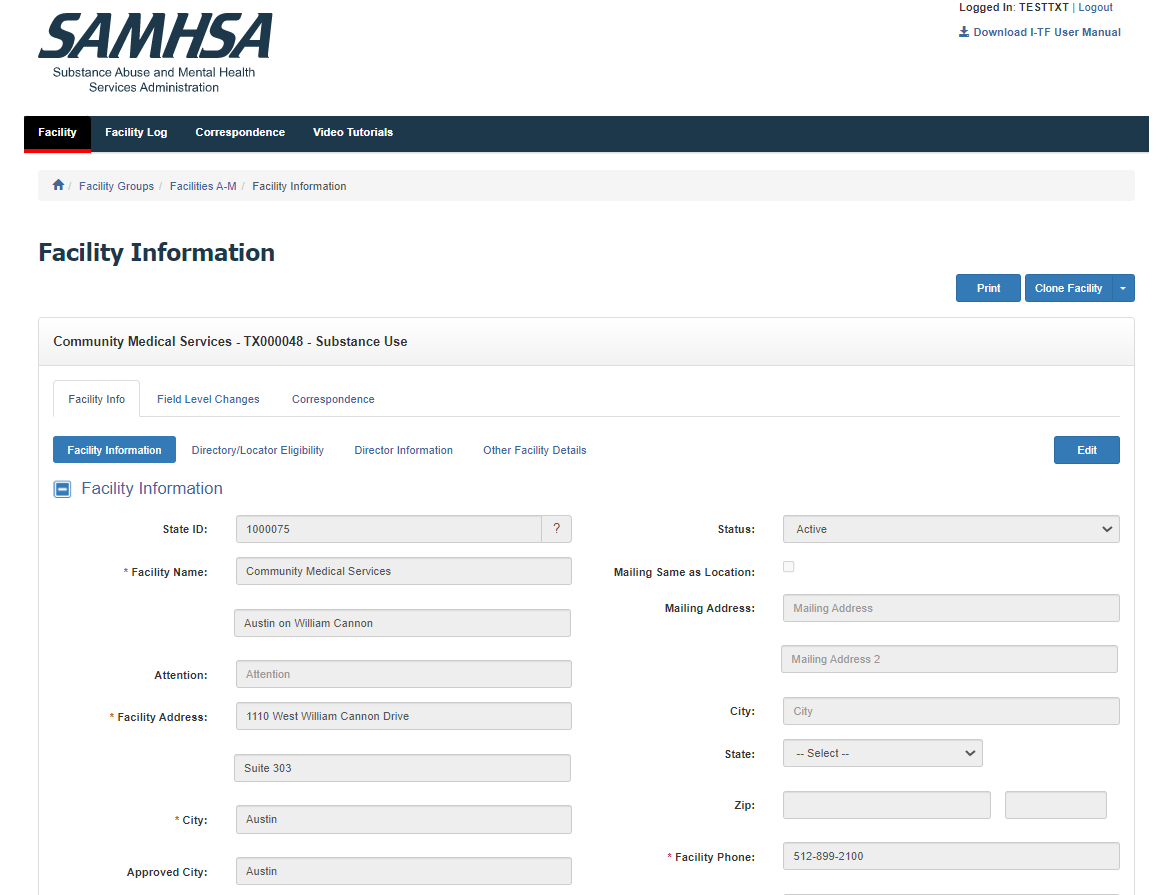Open the Video Tutorials menu
The width and height of the screenshot is (1172, 895).
click(352, 132)
